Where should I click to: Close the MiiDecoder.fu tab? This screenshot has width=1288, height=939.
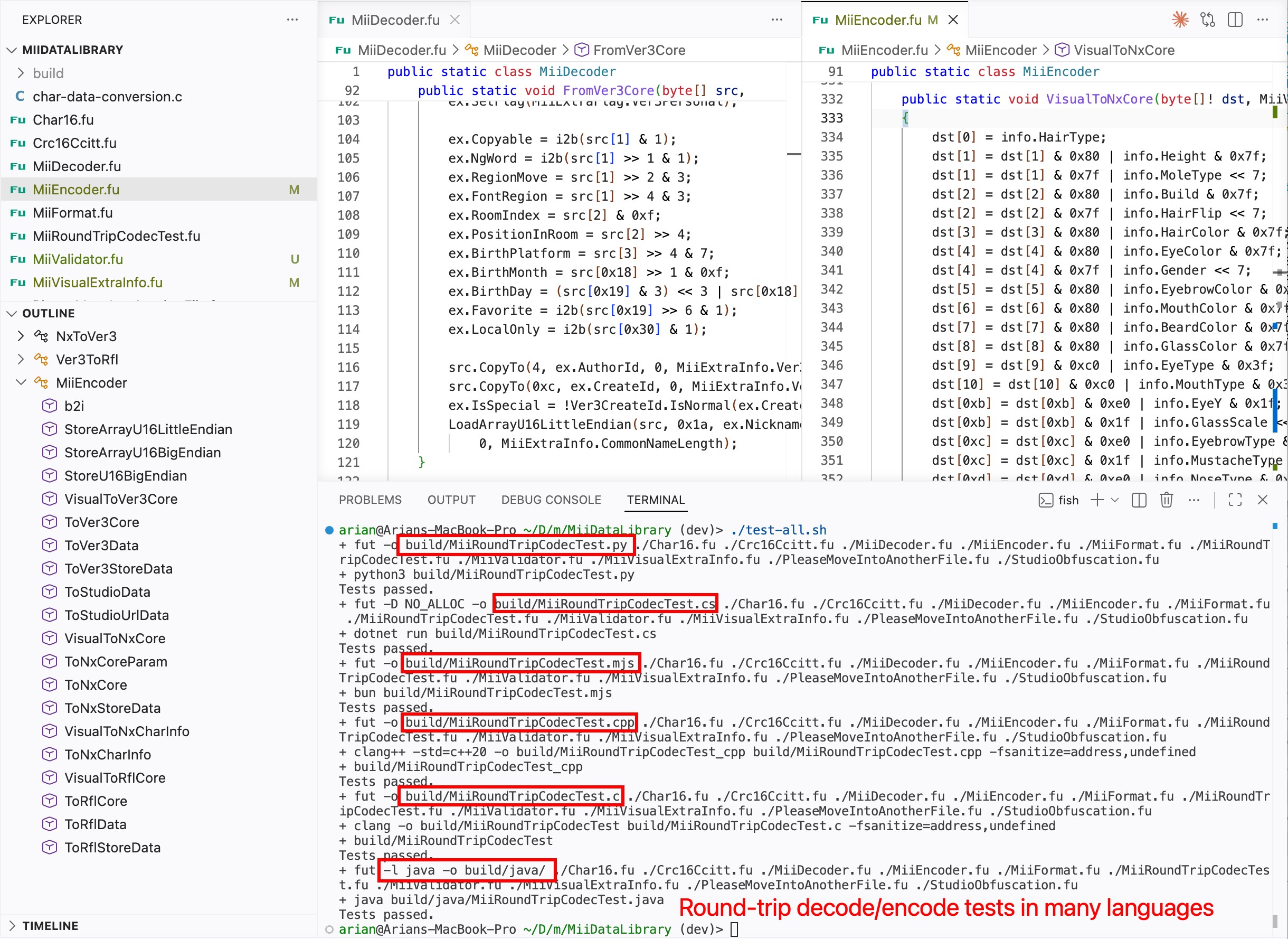pyautogui.click(x=455, y=20)
